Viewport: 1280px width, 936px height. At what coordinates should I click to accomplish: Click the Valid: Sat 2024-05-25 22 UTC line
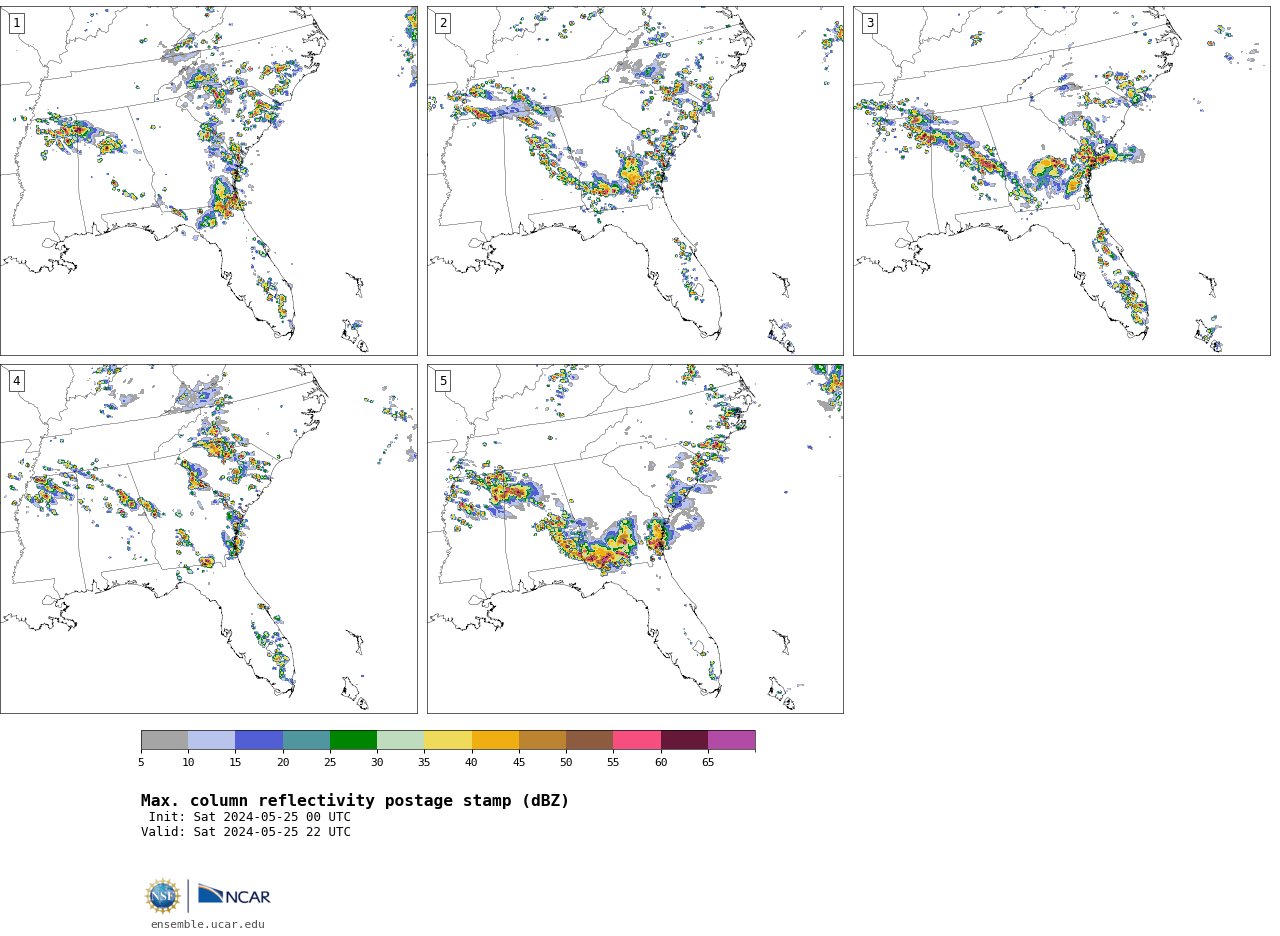click(x=246, y=832)
